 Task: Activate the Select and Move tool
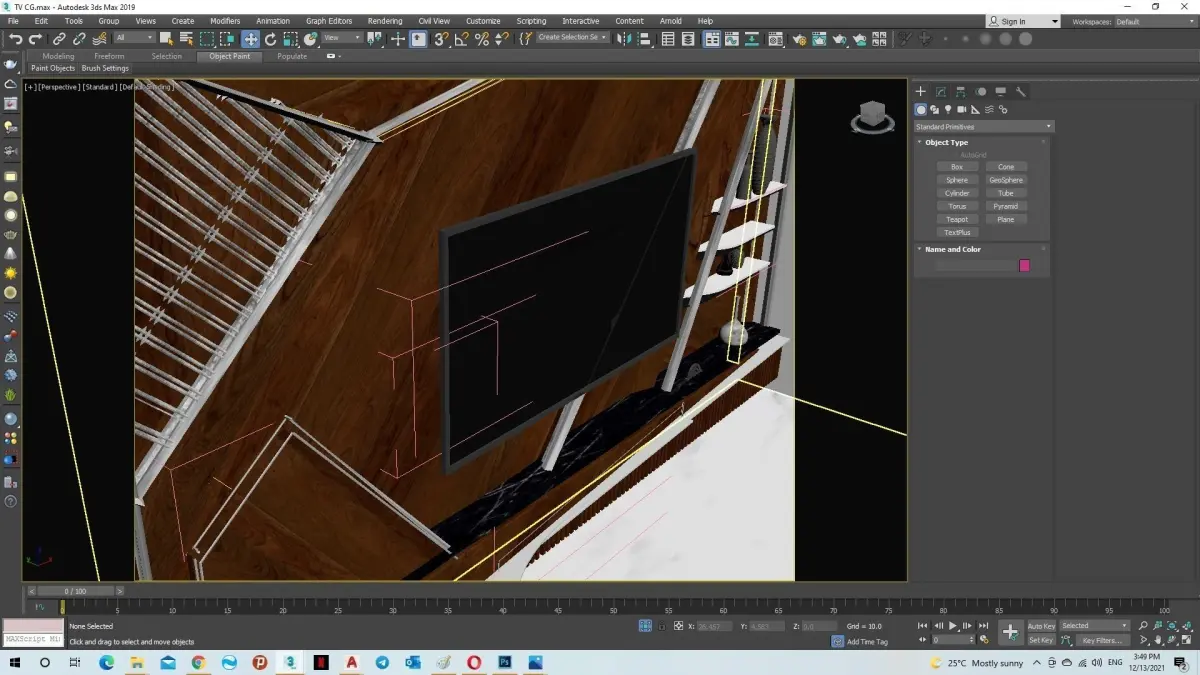coord(250,39)
